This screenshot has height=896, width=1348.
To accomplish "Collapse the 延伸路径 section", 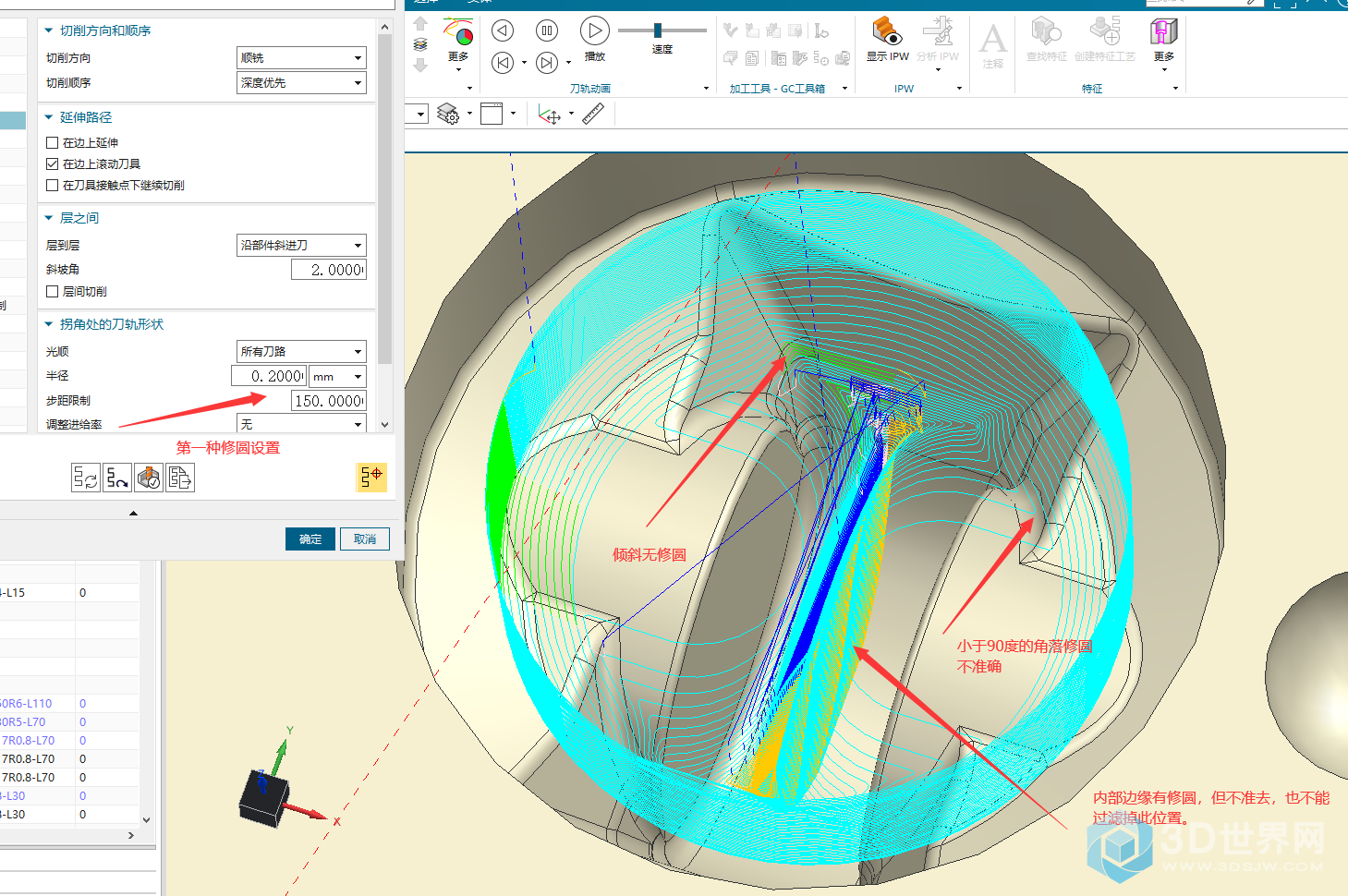I will [49, 117].
